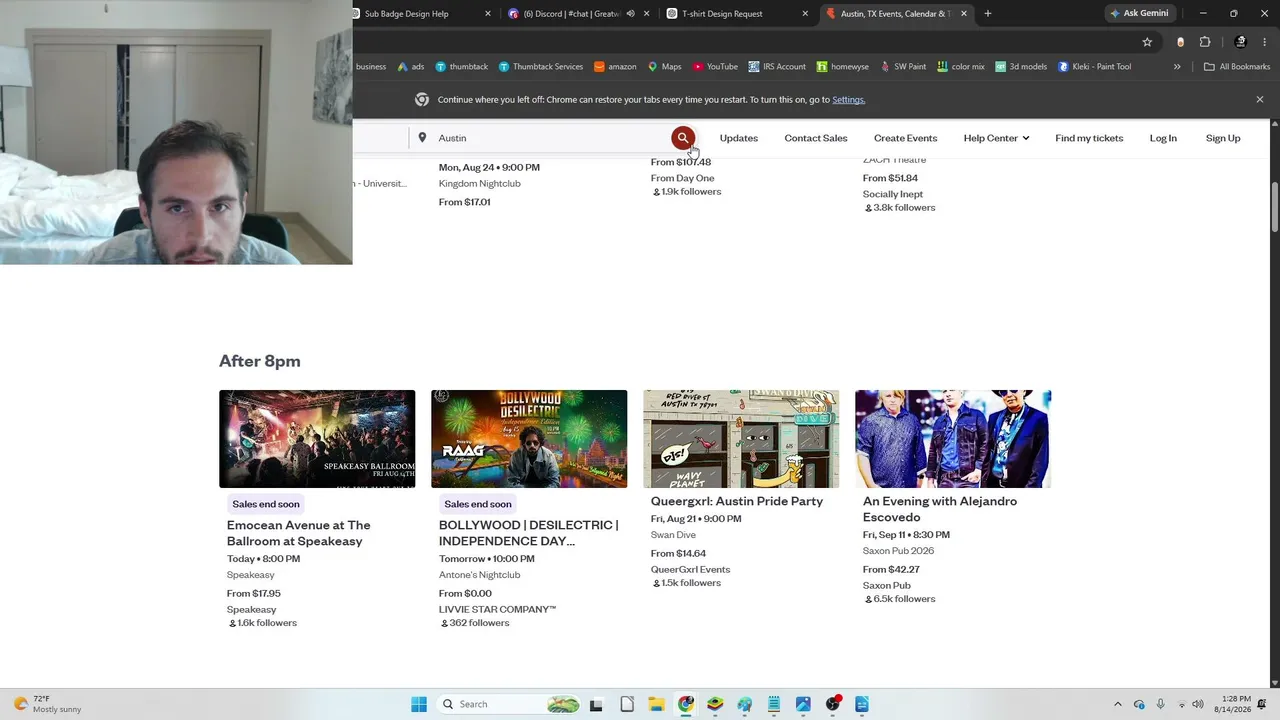Close the Sub Badge Design Help tab
This screenshot has height=720, width=1280.
pyautogui.click(x=488, y=14)
